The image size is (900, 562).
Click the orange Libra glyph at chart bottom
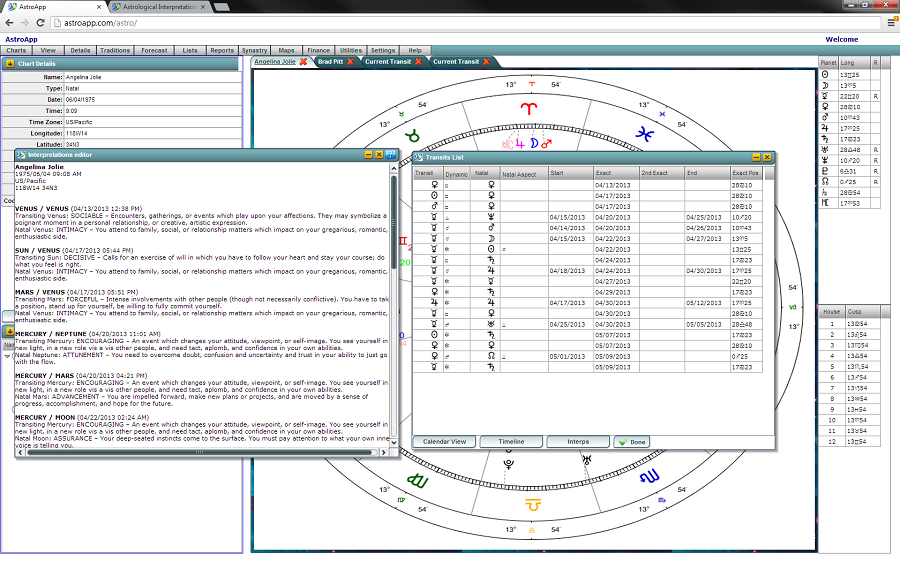532,507
